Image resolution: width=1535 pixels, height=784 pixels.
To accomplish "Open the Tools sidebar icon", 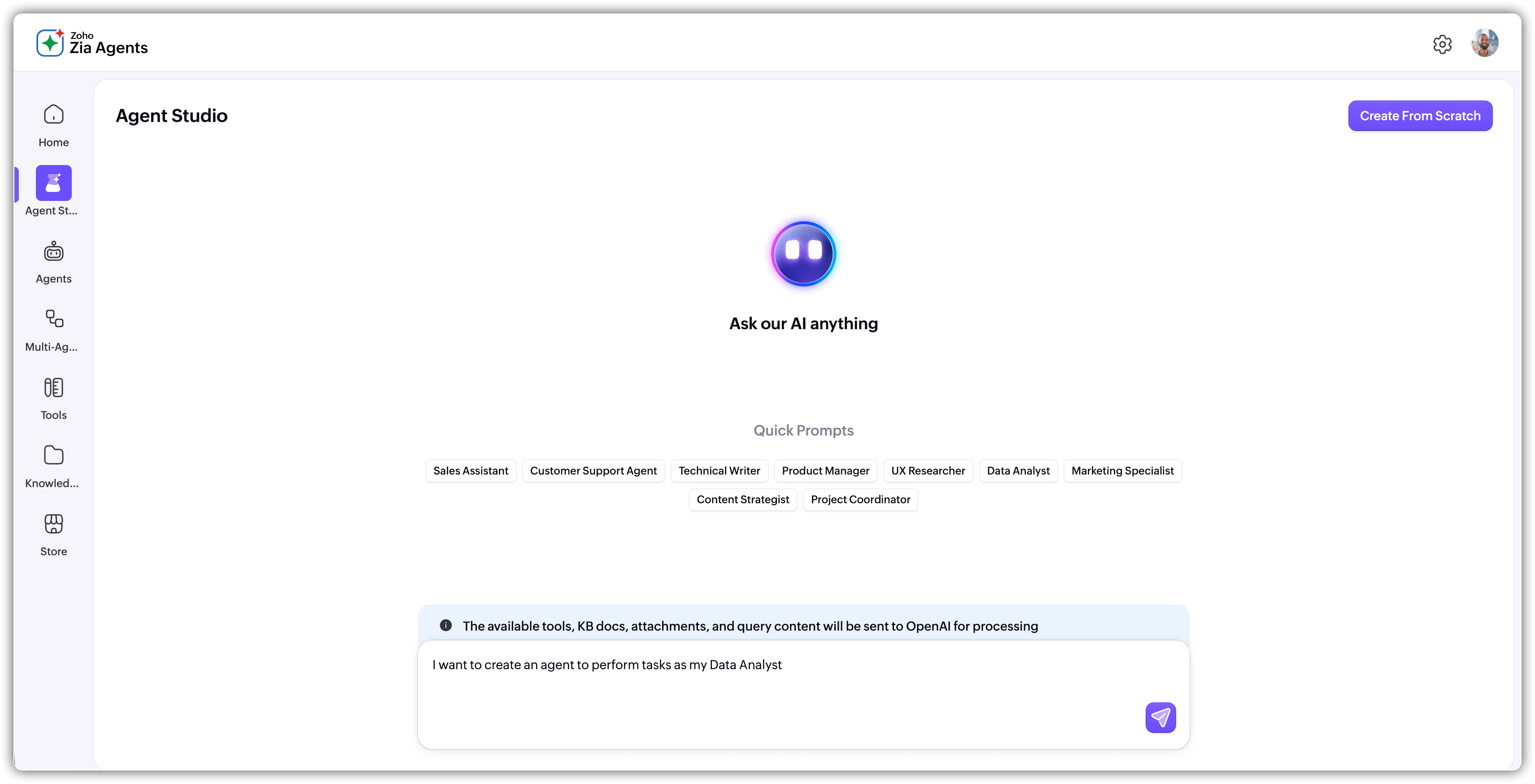I will (x=54, y=388).
